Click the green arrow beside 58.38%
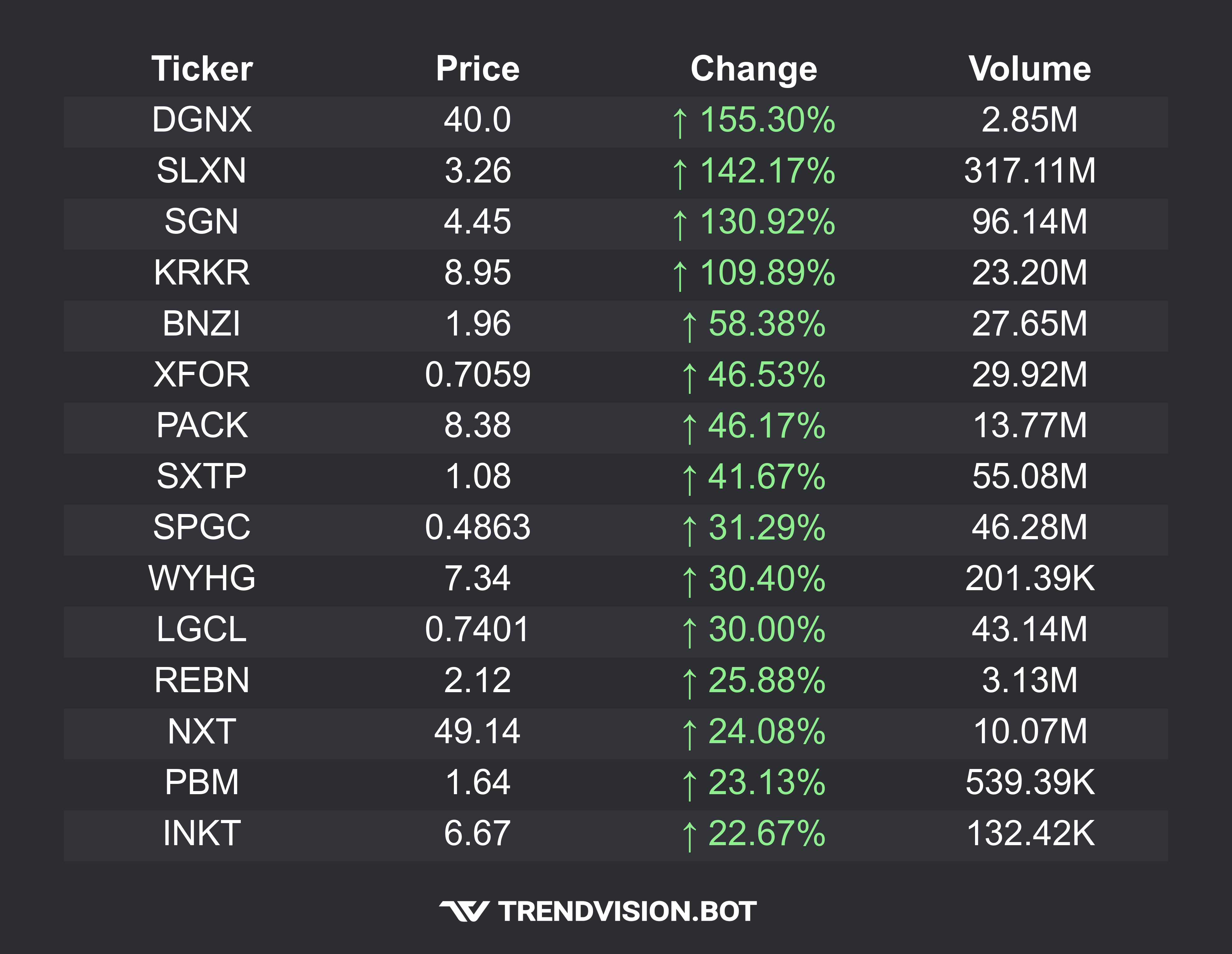 [x=689, y=326]
